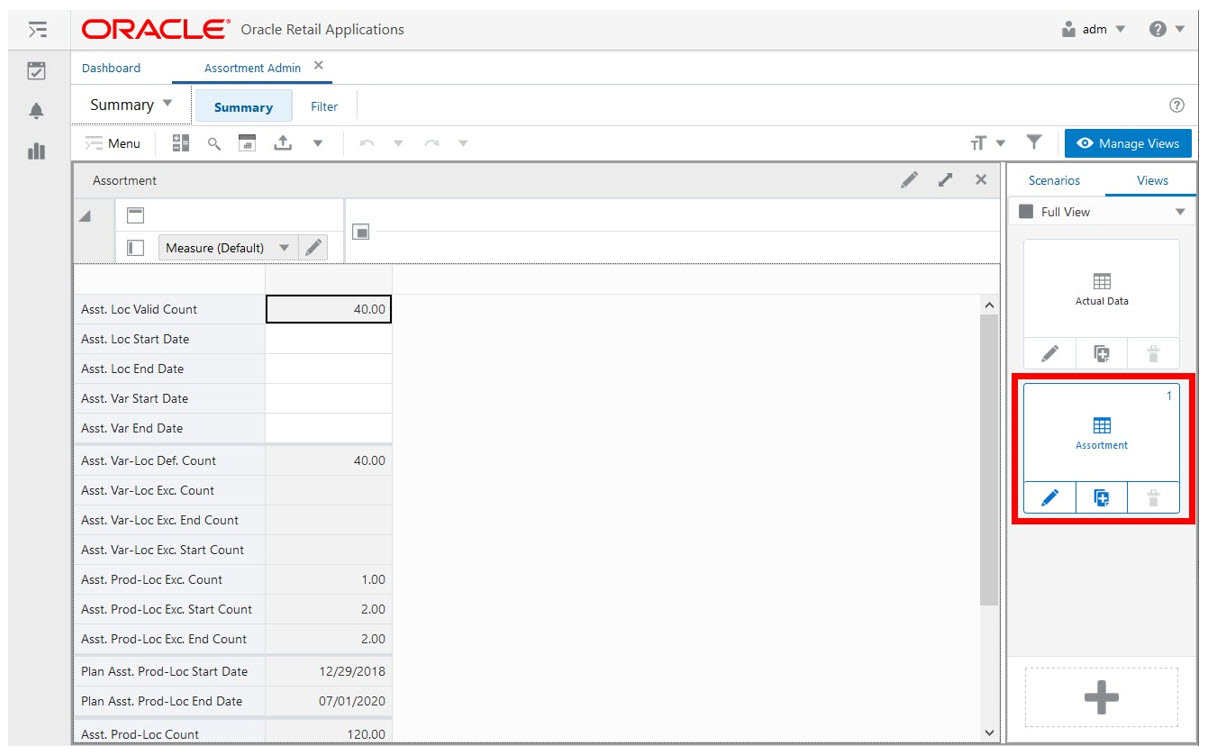Screen dimensions: 1212x754
Task: Click the grid scrollbar down arrow
Action: [990, 733]
